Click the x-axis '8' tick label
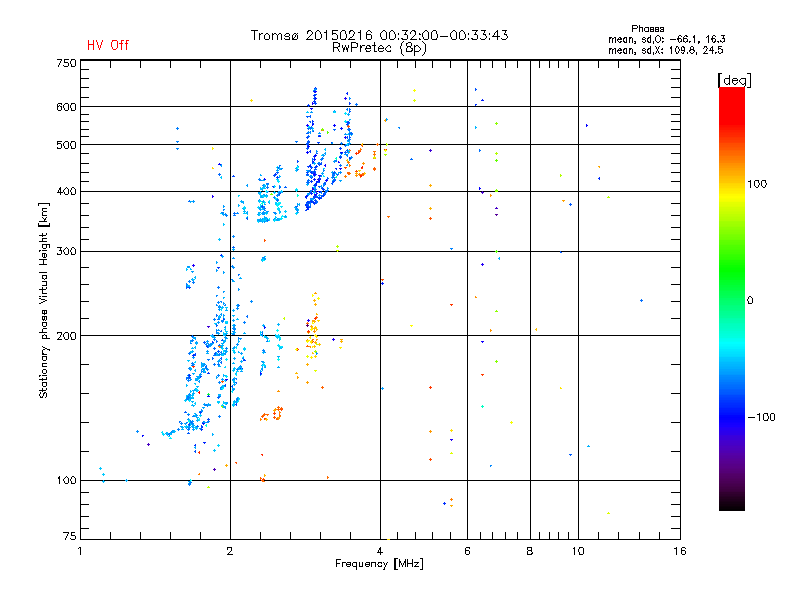800x600 pixels. click(x=530, y=551)
